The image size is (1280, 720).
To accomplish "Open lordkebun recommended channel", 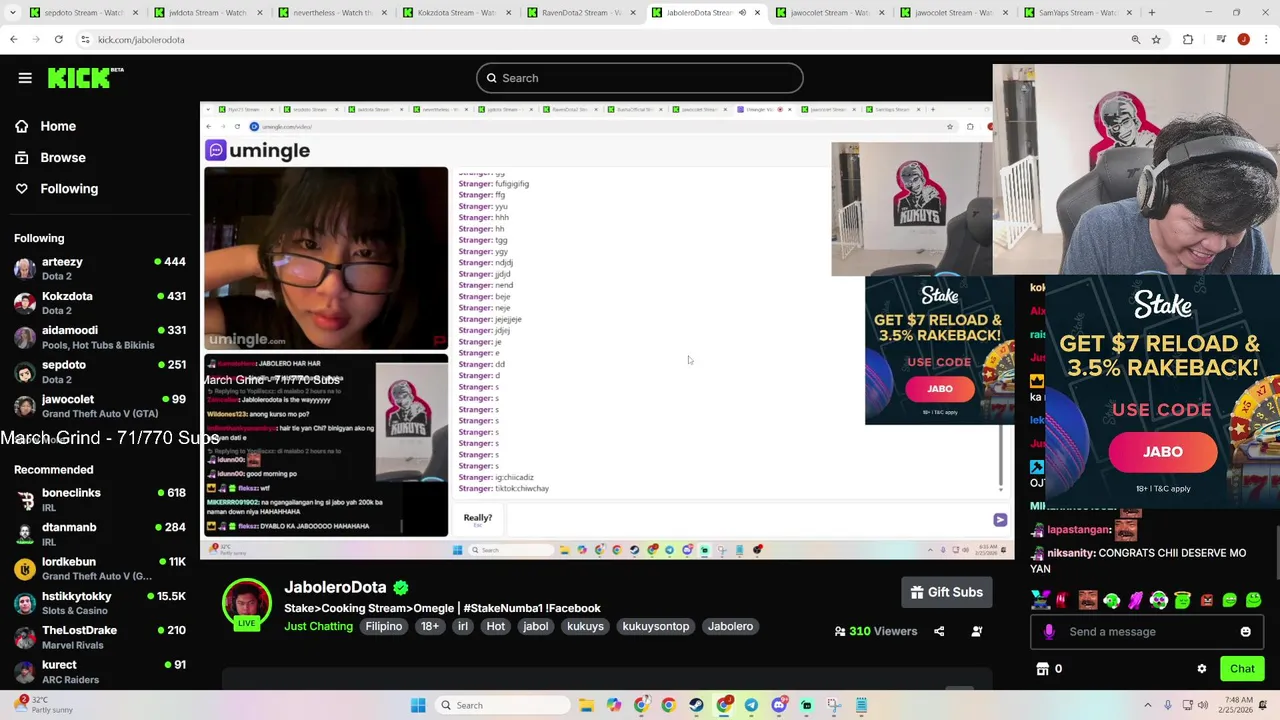I will (100, 568).
